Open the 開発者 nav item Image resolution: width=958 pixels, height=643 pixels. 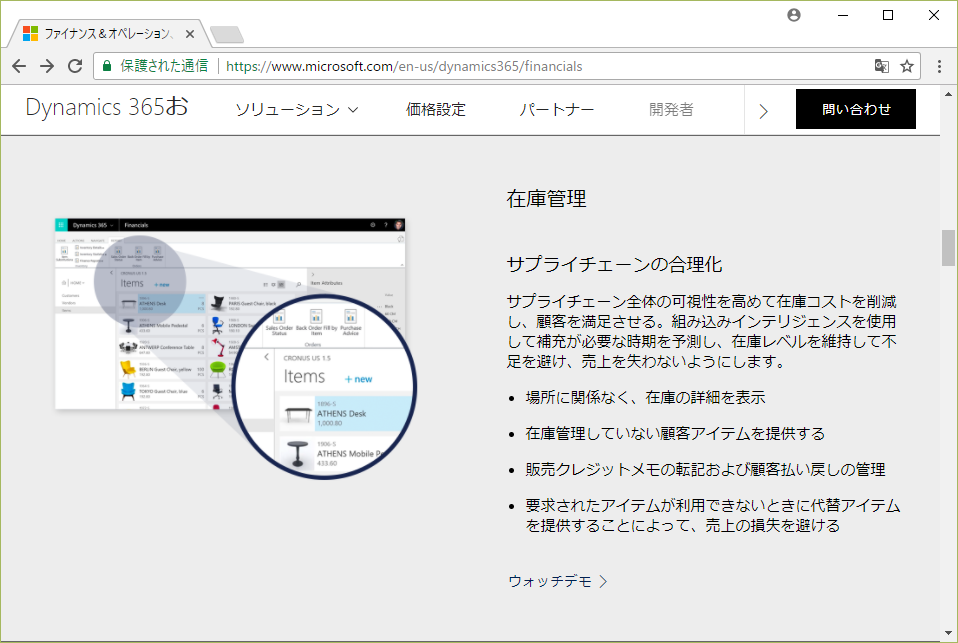click(x=671, y=110)
